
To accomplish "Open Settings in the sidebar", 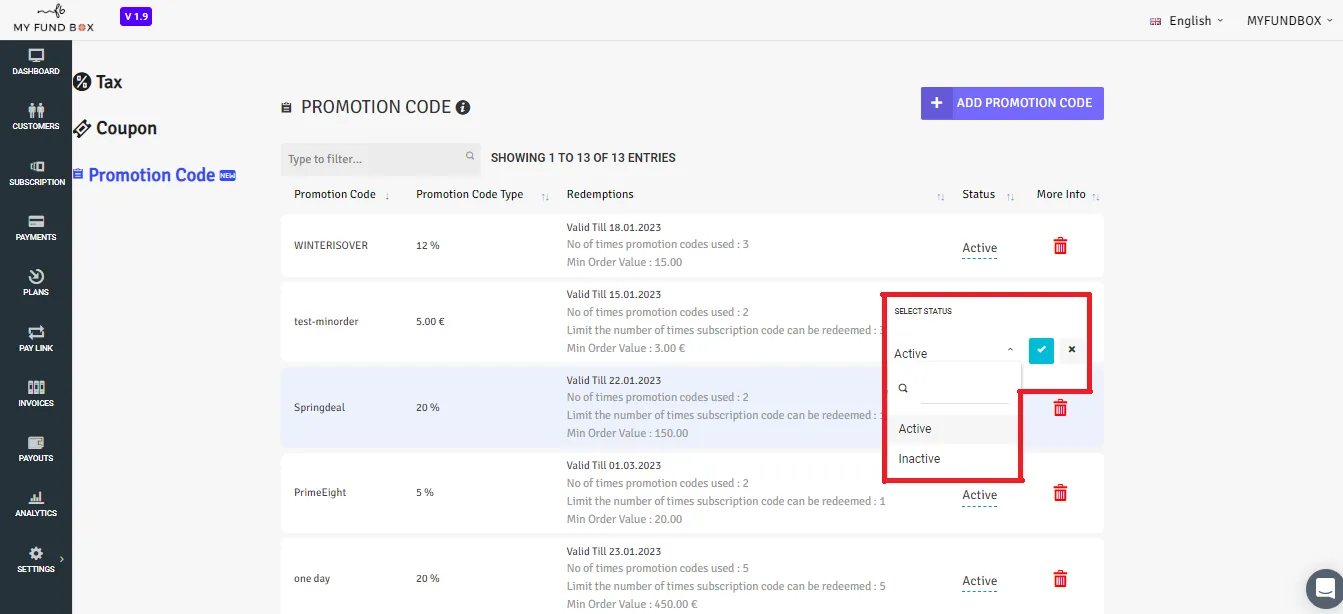I will (36, 560).
